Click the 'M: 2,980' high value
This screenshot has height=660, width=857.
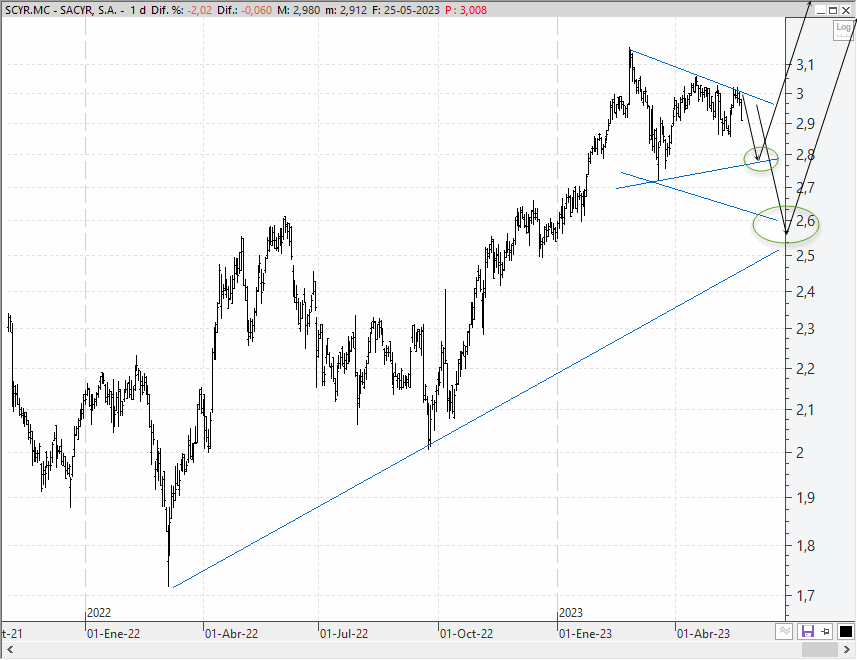tap(298, 10)
